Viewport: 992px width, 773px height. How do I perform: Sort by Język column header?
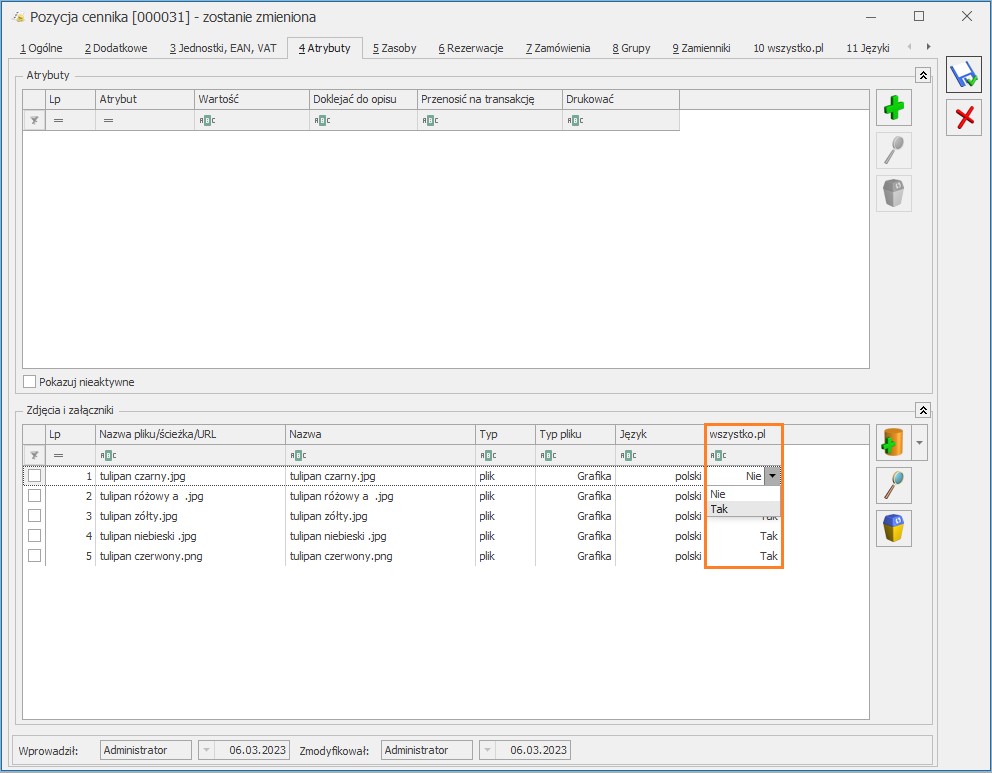660,435
